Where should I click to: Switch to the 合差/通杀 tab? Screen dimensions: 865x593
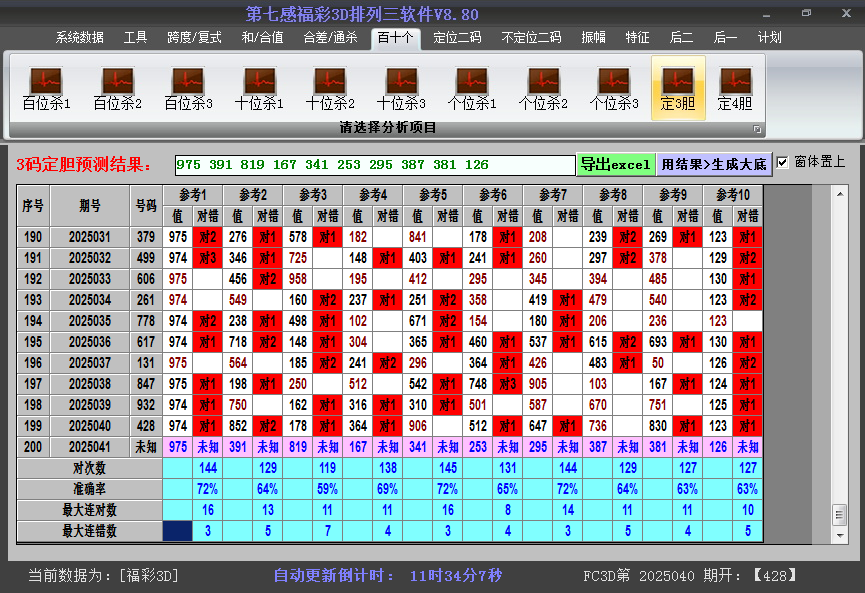coord(330,38)
